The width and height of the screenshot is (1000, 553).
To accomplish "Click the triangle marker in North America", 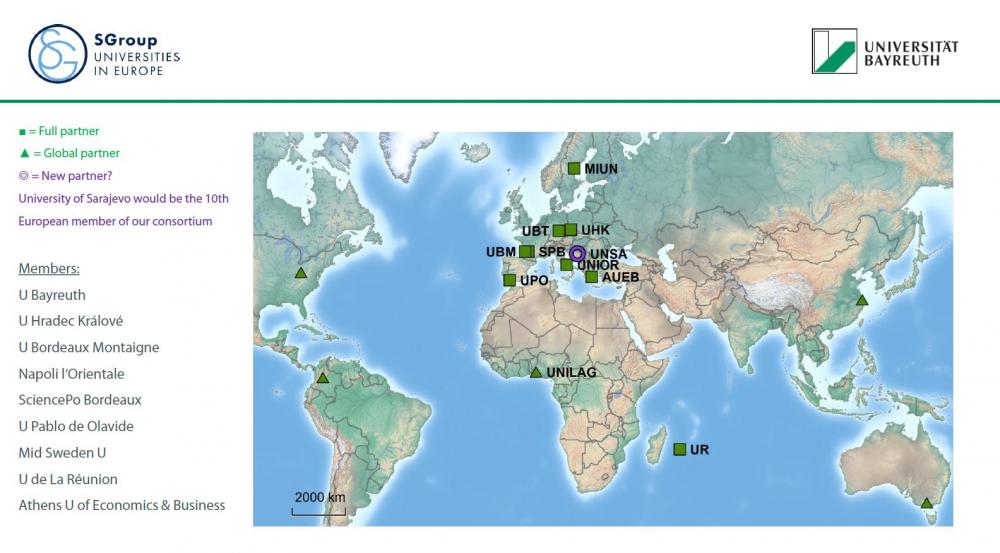I will tap(300, 272).
